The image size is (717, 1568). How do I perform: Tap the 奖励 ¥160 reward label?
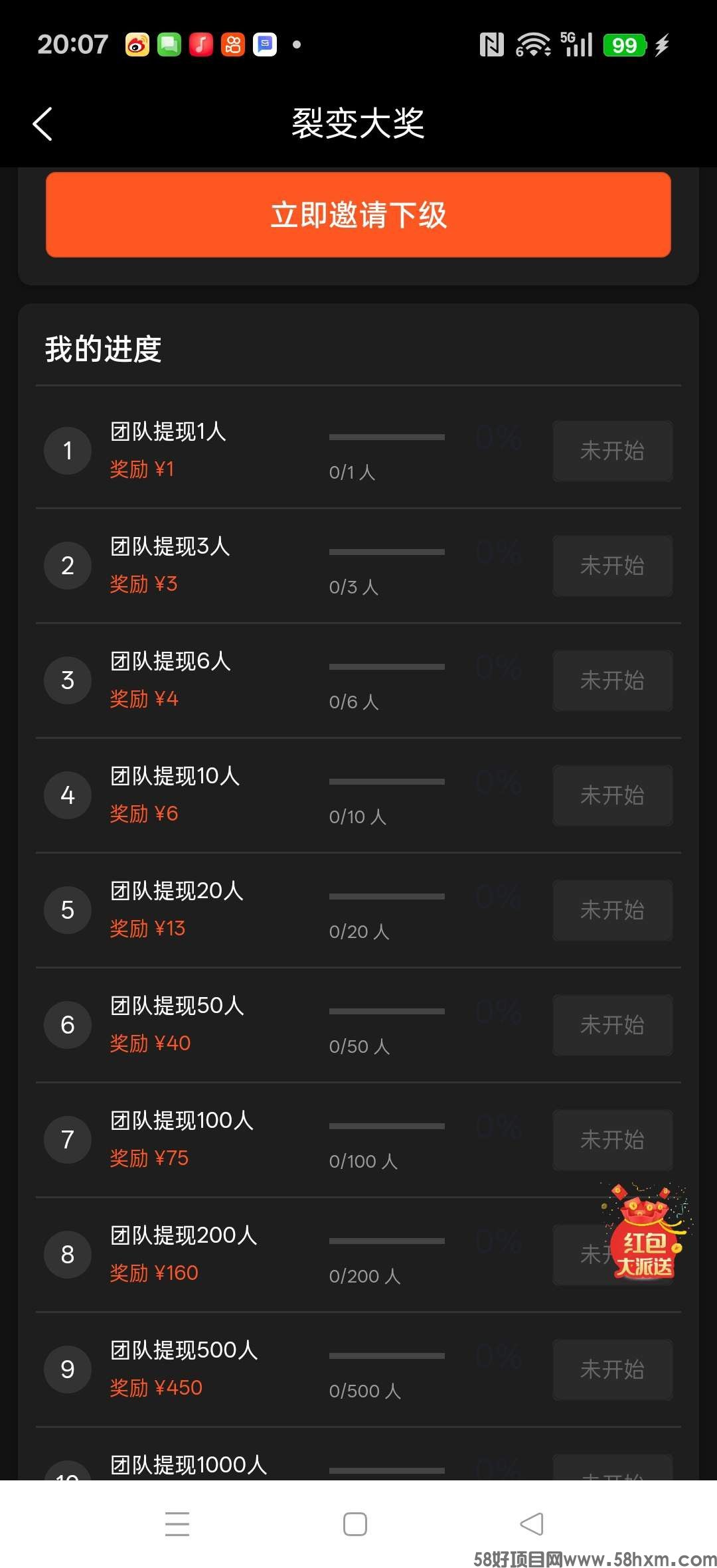click(154, 1273)
